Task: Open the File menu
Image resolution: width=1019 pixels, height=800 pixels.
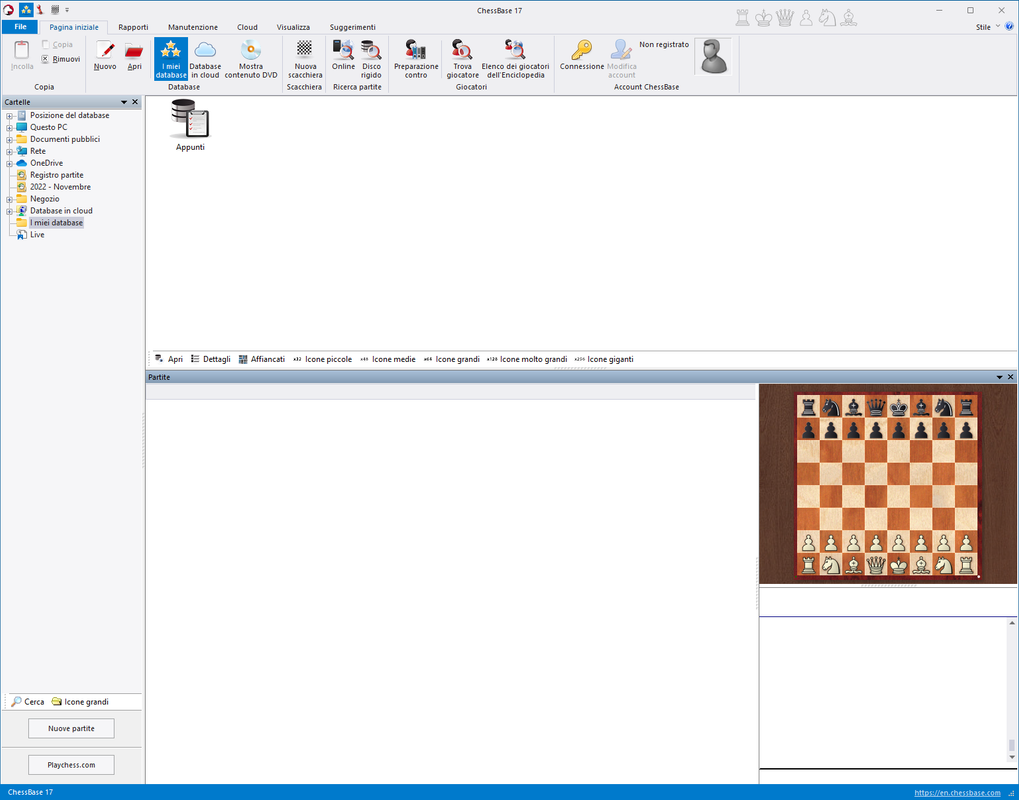Action: [20, 27]
